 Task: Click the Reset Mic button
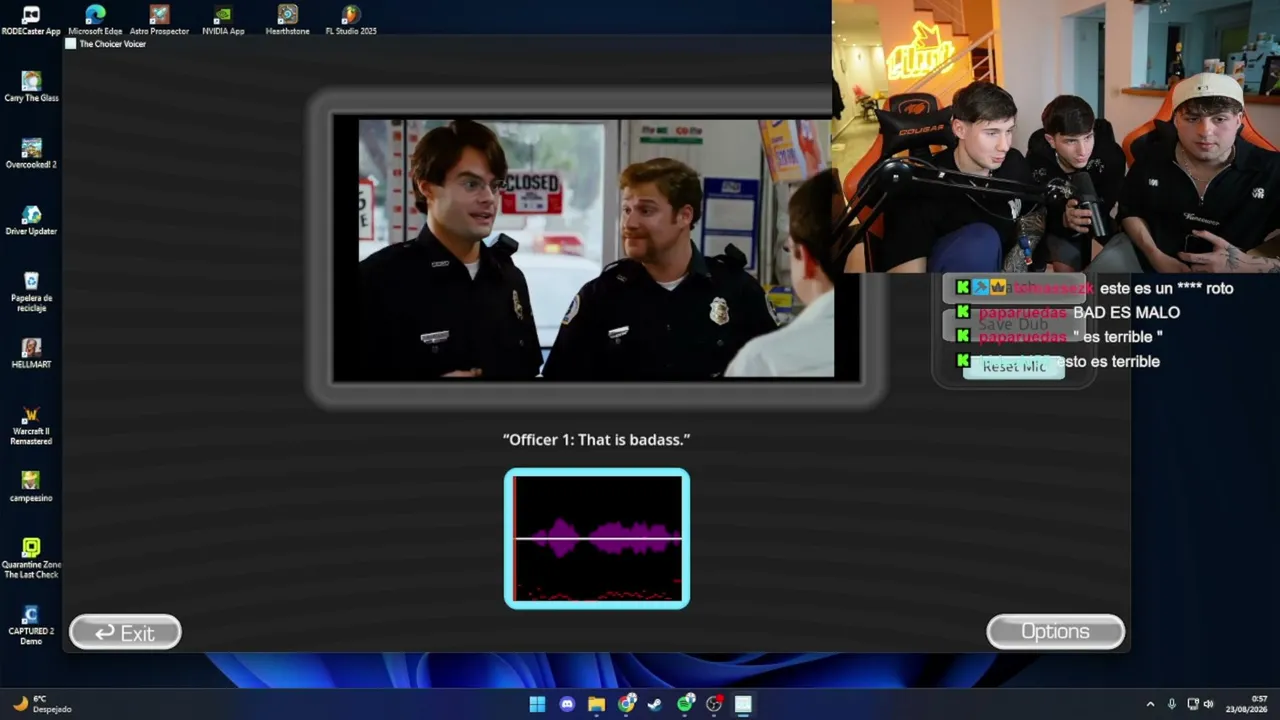(x=1014, y=366)
